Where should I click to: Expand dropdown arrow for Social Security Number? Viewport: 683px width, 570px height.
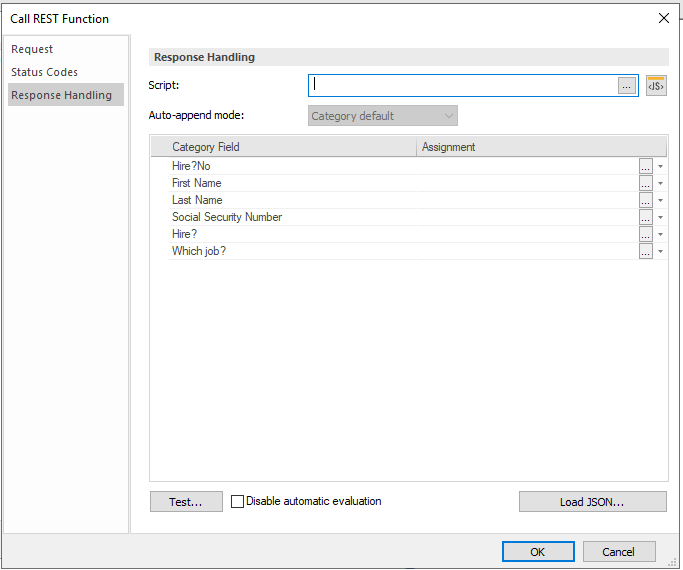(660, 217)
